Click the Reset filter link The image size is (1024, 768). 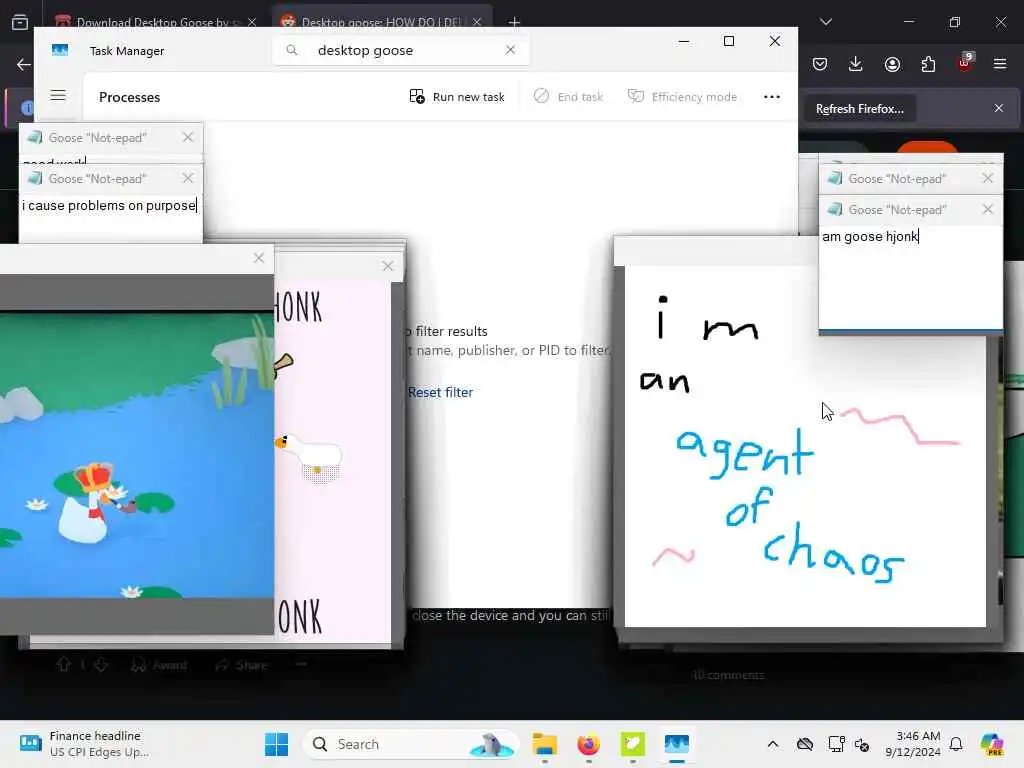tap(440, 392)
